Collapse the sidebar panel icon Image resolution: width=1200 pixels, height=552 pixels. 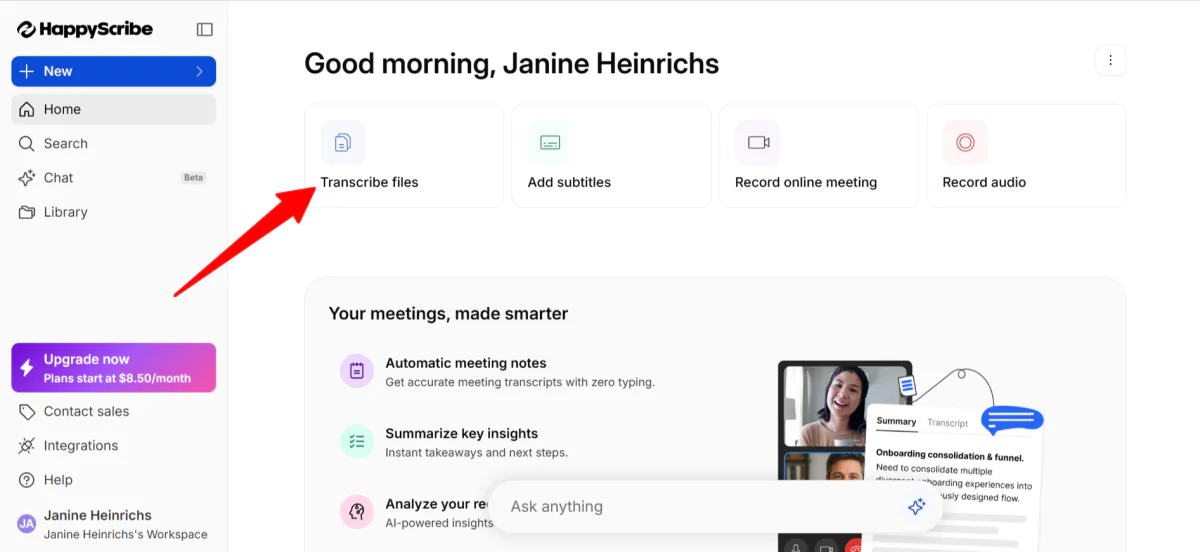(x=205, y=30)
